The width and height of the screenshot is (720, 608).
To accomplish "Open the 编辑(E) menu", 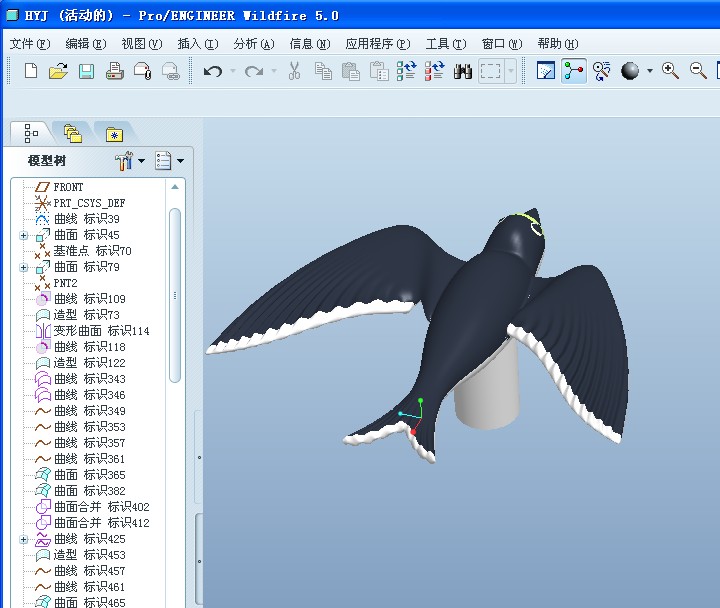I will click(x=86, y=44).
